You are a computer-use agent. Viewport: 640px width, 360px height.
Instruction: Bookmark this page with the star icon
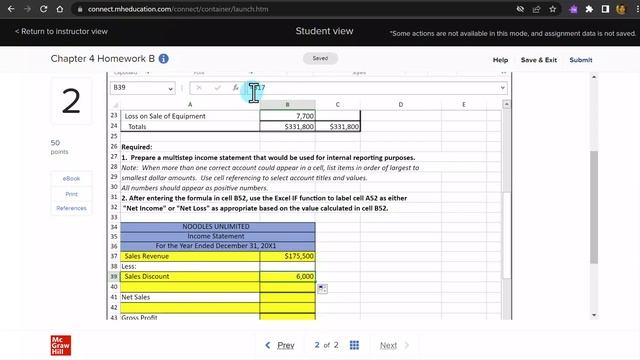(x=553, y=9)
